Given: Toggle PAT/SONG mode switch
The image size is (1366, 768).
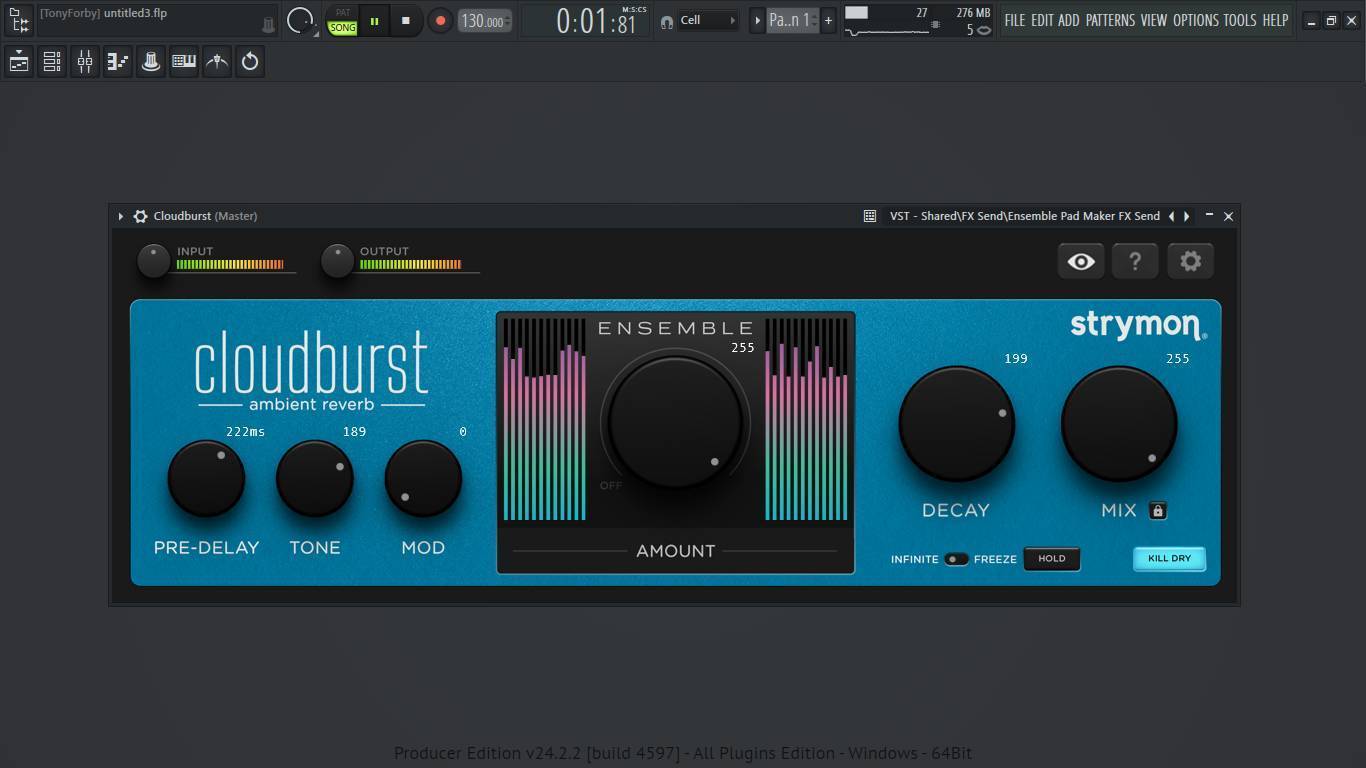Looking at the screenshot, I should click(x=343, y=21).
